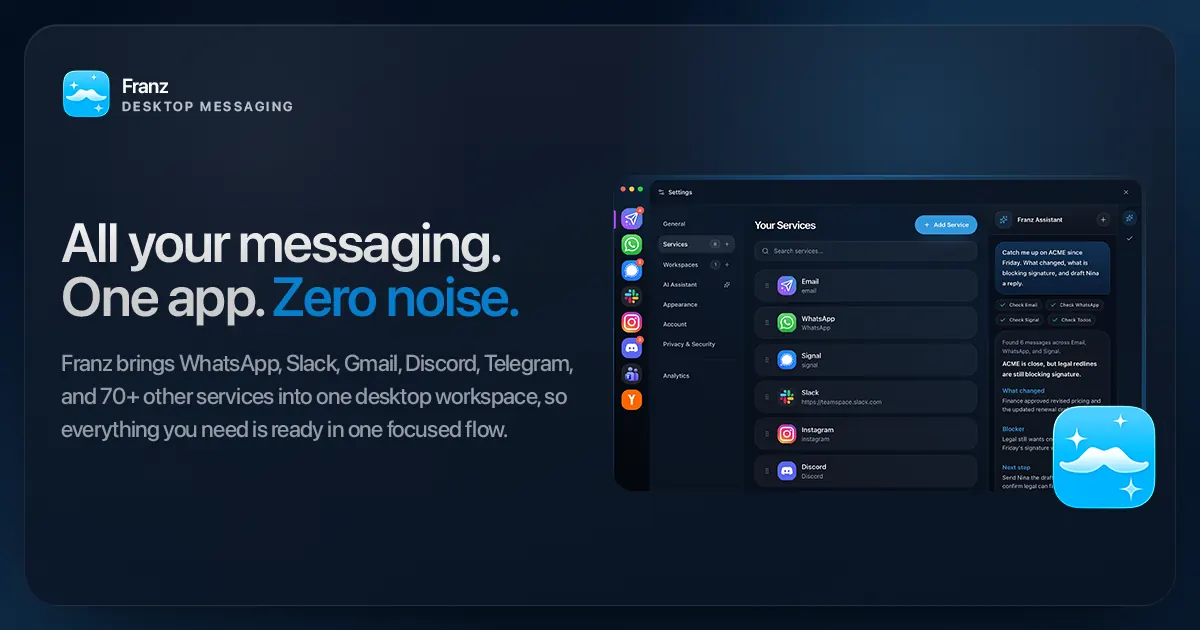Click the settings sliders icon beside the Settings title
The height and width of the screenshot is (630, 1200).
tap(661, 192)
